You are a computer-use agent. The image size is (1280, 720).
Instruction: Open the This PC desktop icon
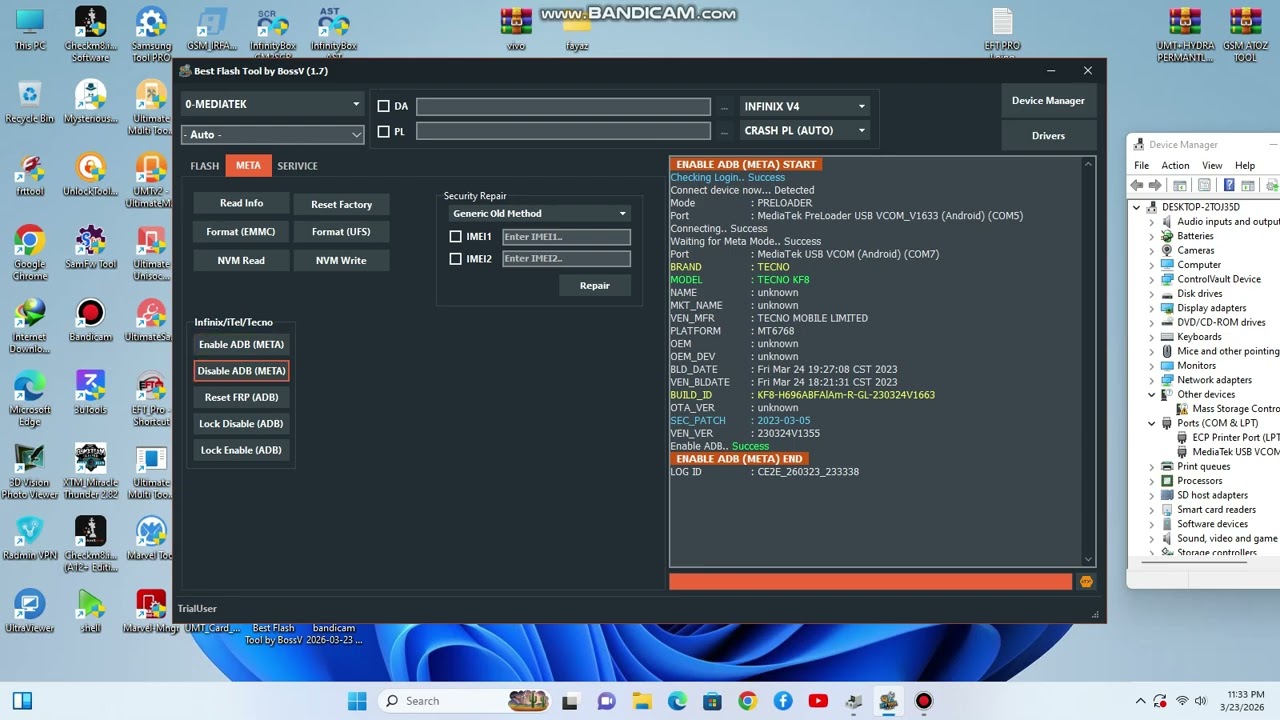click(x=30, y=30)
